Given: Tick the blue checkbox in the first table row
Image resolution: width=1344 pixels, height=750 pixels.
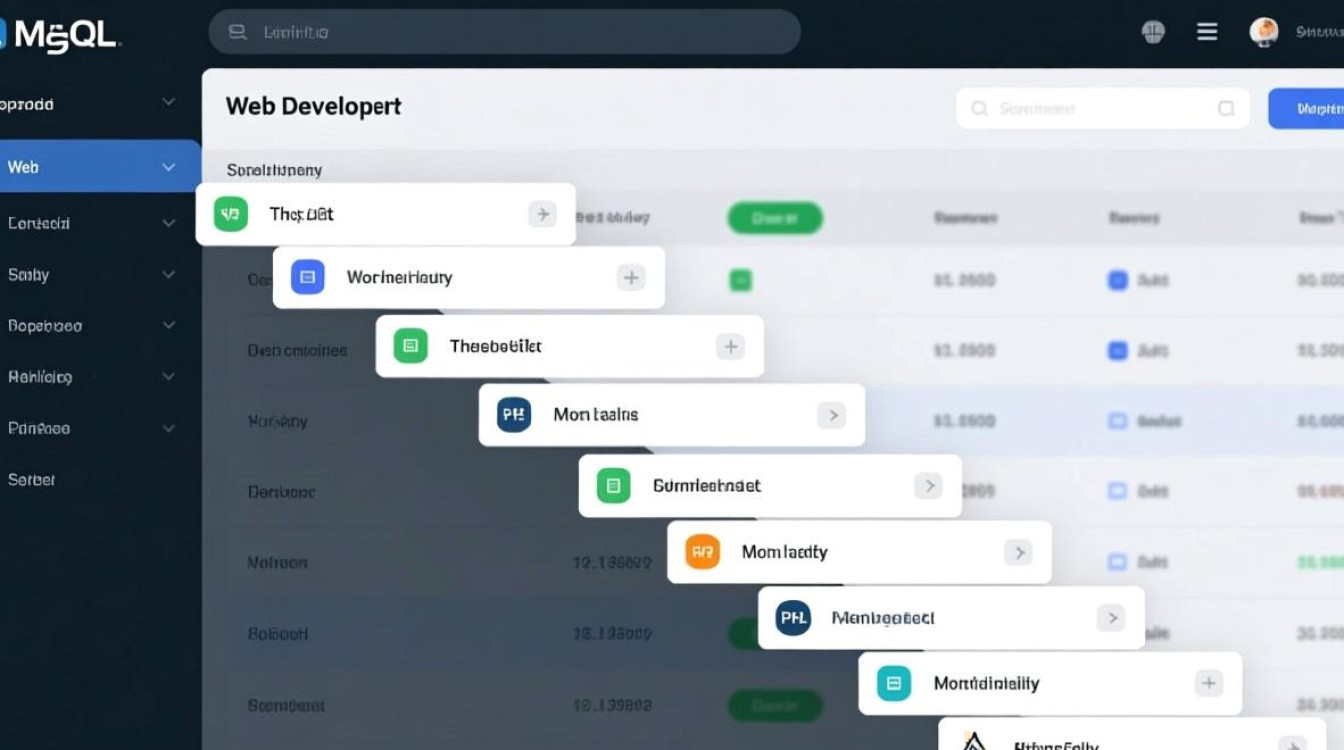Looking at the screenshot, I should coord(1118,281).
